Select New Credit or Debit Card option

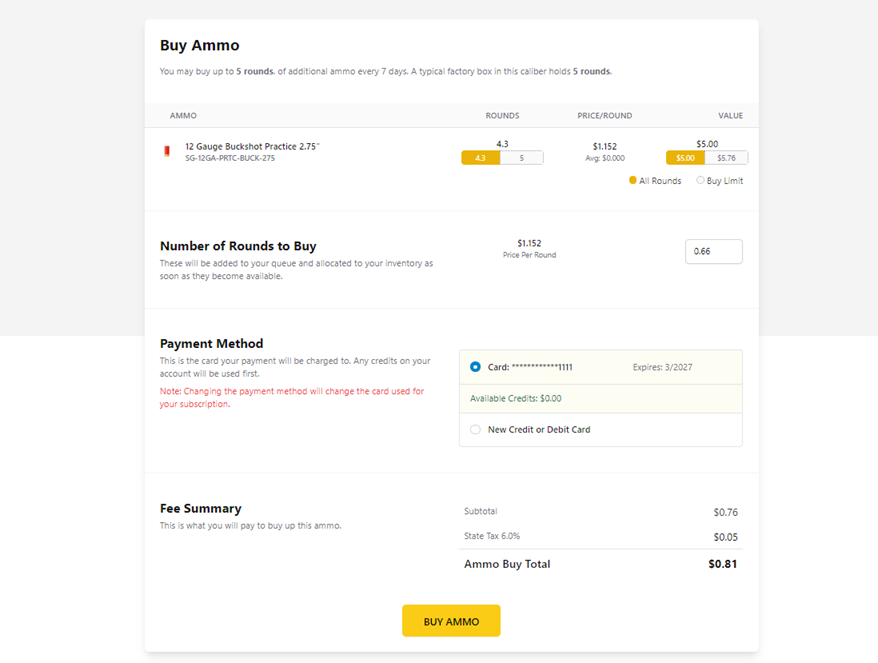(x=475, y=429)
